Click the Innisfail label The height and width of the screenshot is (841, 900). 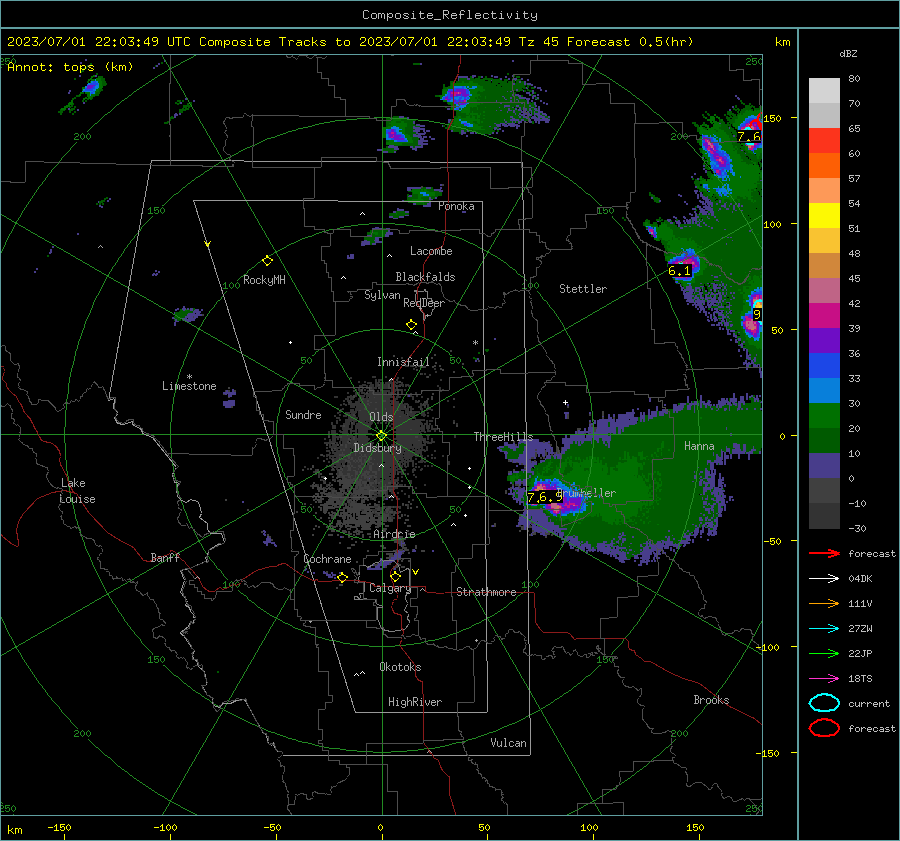(x=403, y=362)
